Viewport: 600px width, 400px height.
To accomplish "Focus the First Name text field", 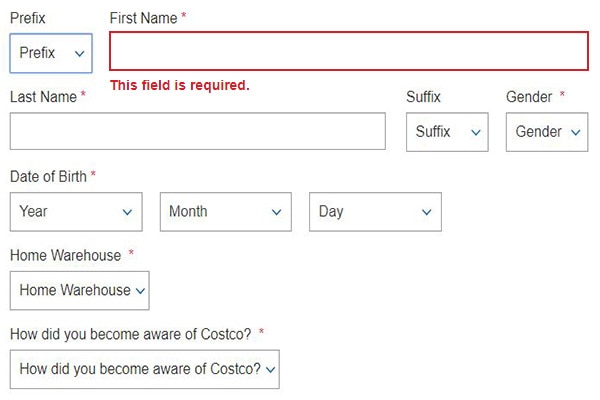I will (348, 52).
